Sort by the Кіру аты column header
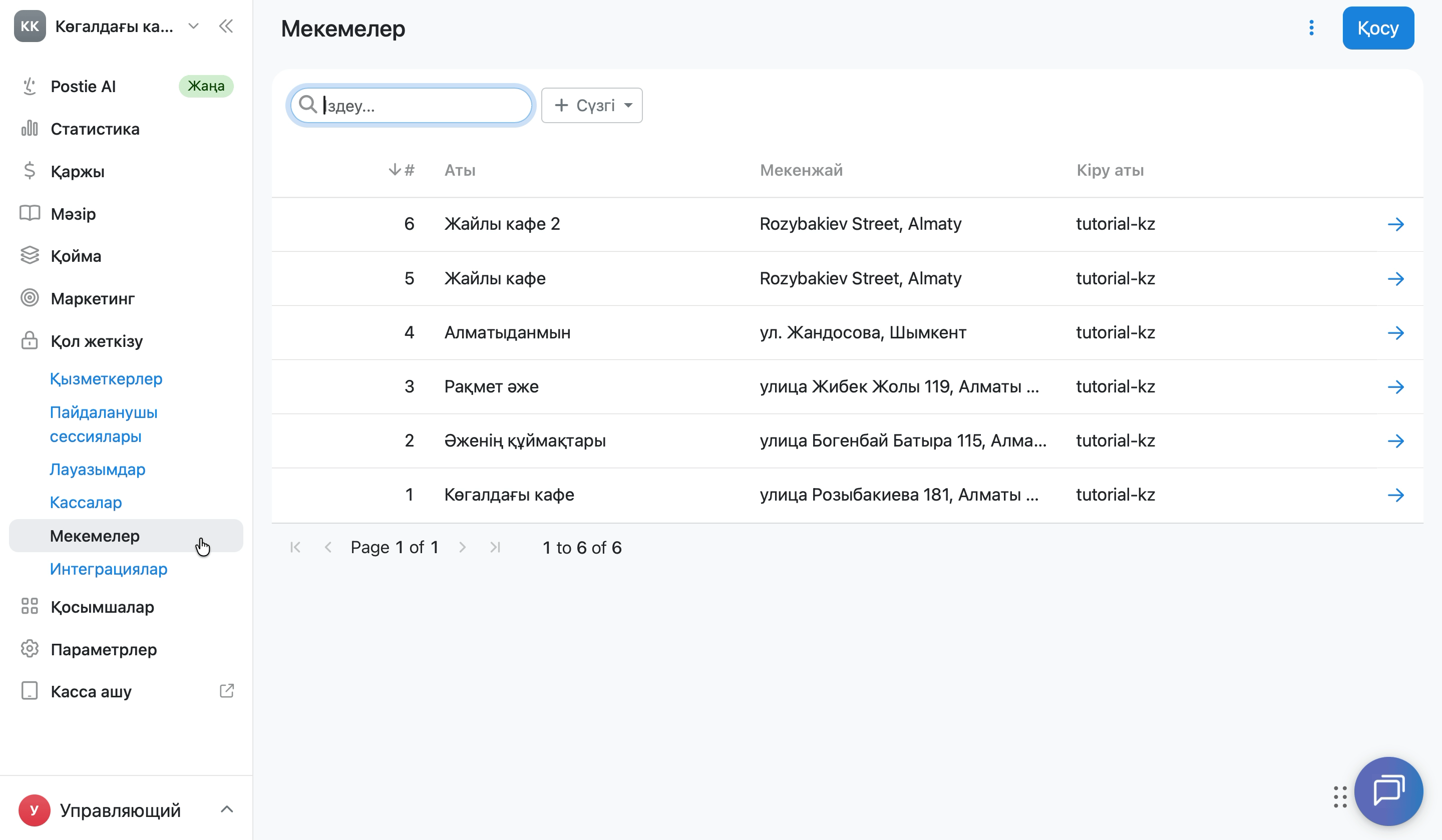 click(1110, 170)
